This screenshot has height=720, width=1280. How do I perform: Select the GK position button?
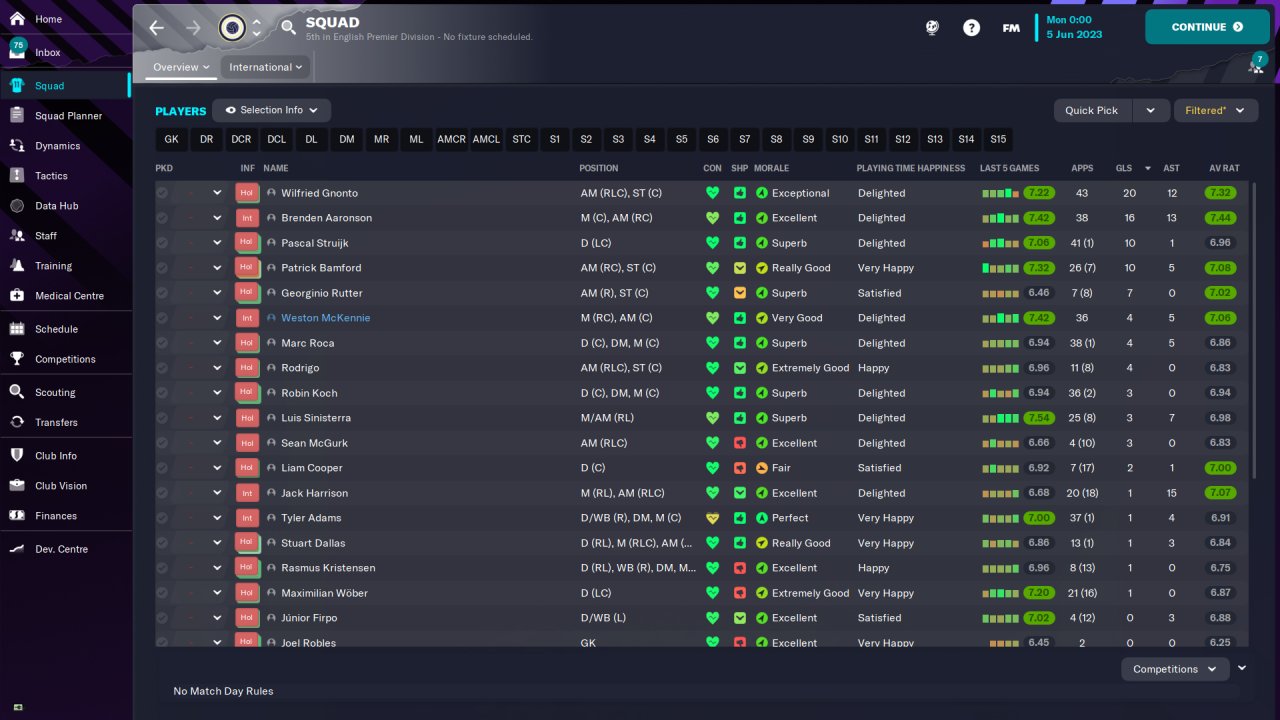click(172, 139)
